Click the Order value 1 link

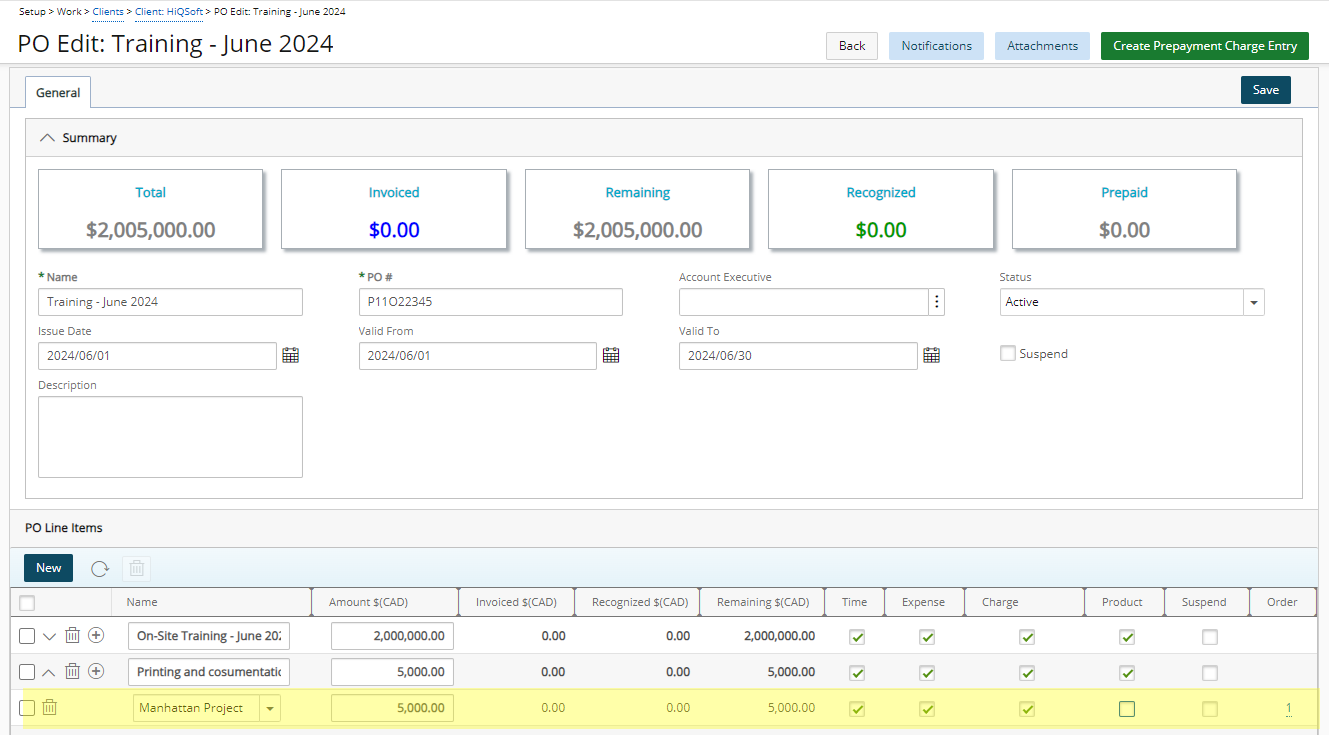click(1288, 708)
